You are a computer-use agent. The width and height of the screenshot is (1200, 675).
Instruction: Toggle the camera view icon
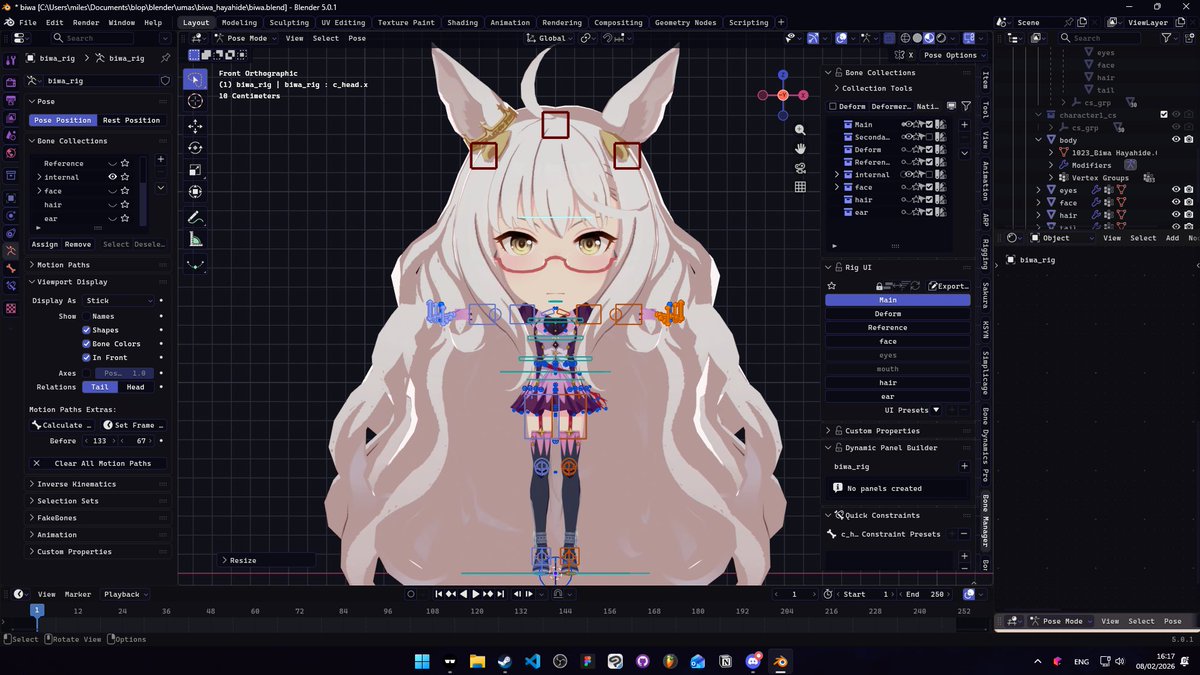click(x=800, y=168)
